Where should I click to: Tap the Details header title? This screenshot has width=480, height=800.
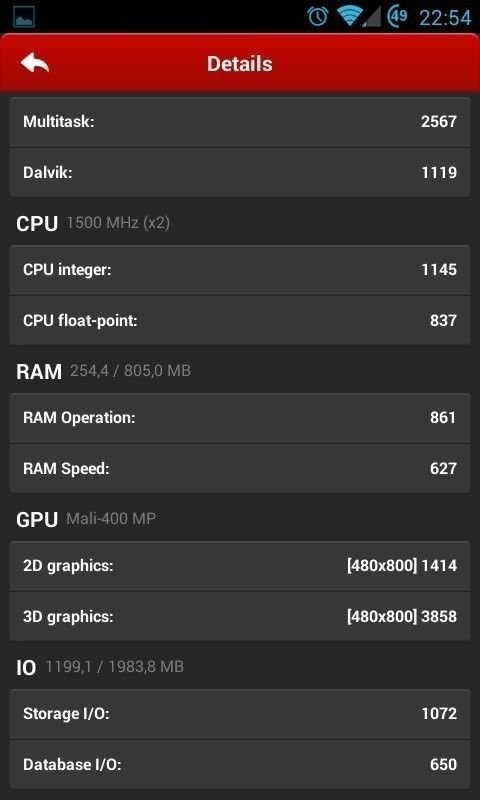coord(240,64)
